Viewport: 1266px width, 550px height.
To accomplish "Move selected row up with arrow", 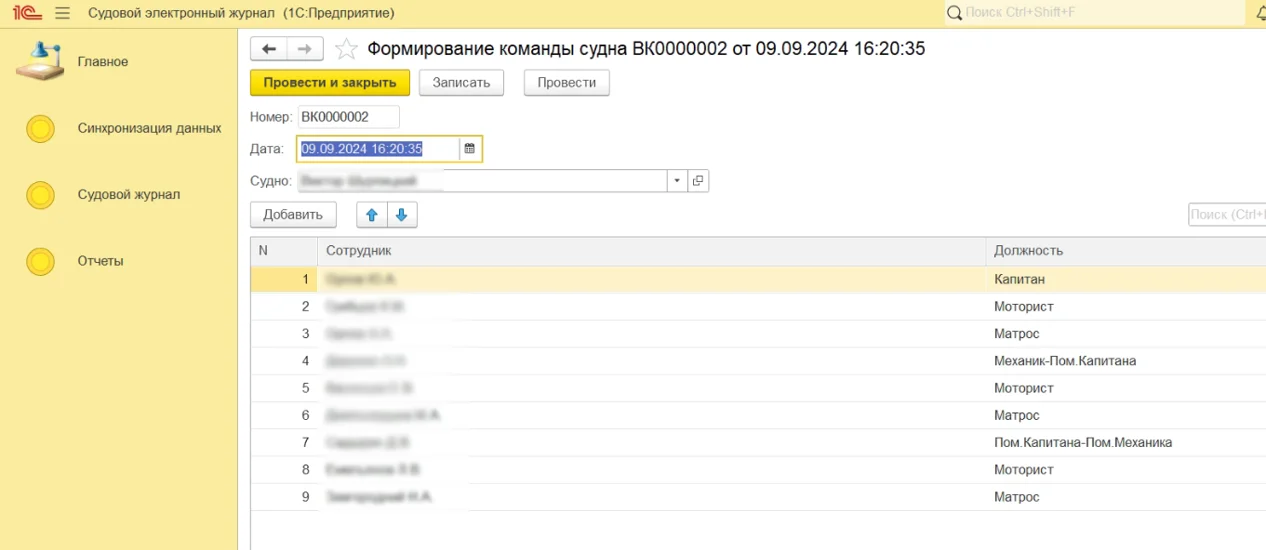I will click(x=372, y=215).
